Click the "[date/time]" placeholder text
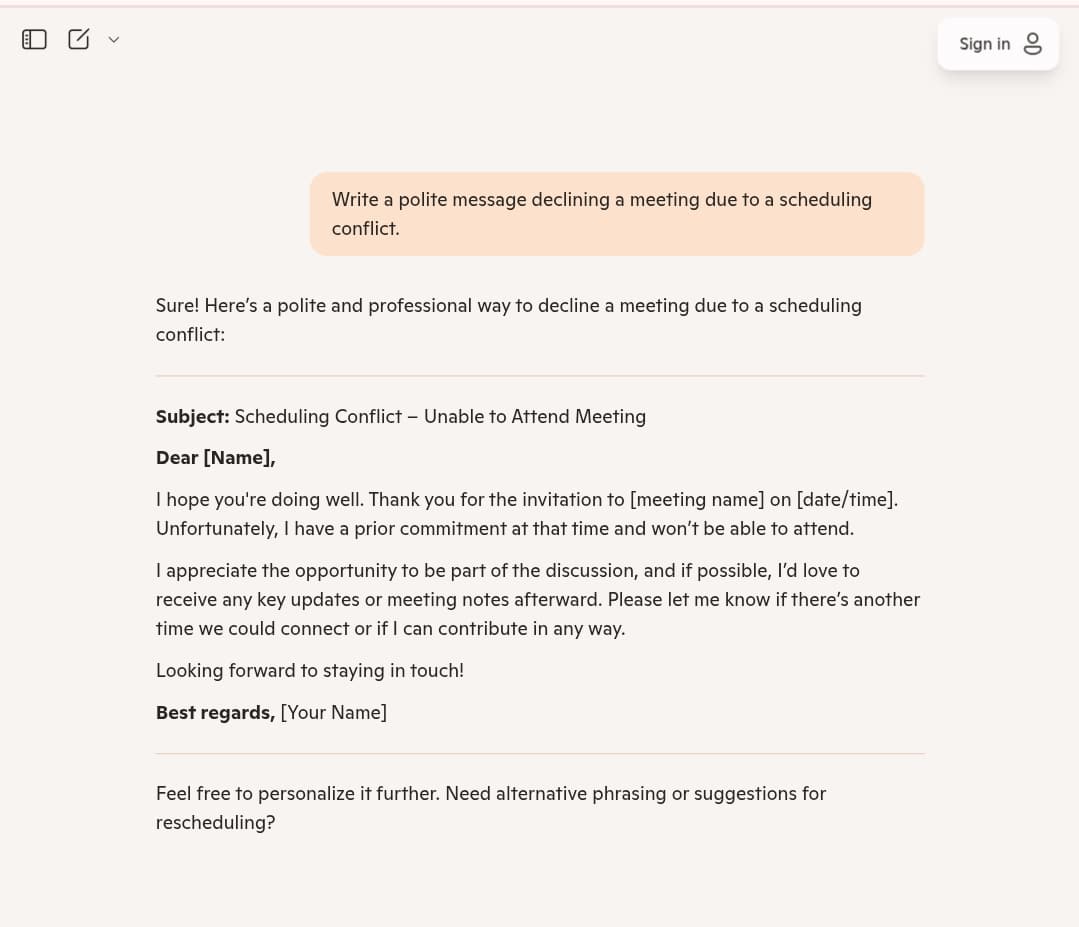1079x927 pixels. [x=845, y=499]
